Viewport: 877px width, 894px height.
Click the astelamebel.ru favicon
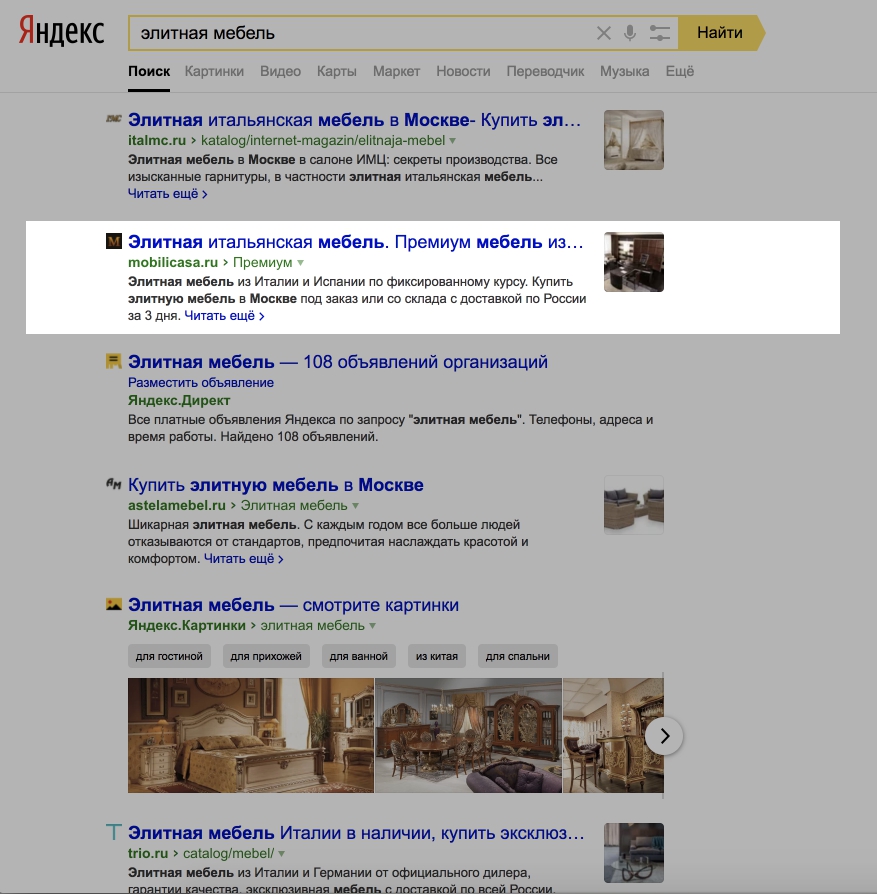click(x=114, y=484)
